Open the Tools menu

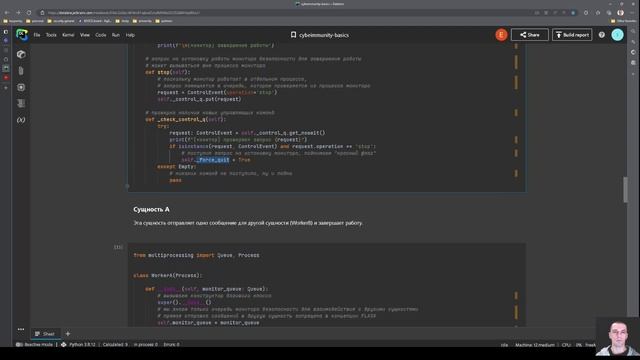pyautogui.click(x=51, y=35)
